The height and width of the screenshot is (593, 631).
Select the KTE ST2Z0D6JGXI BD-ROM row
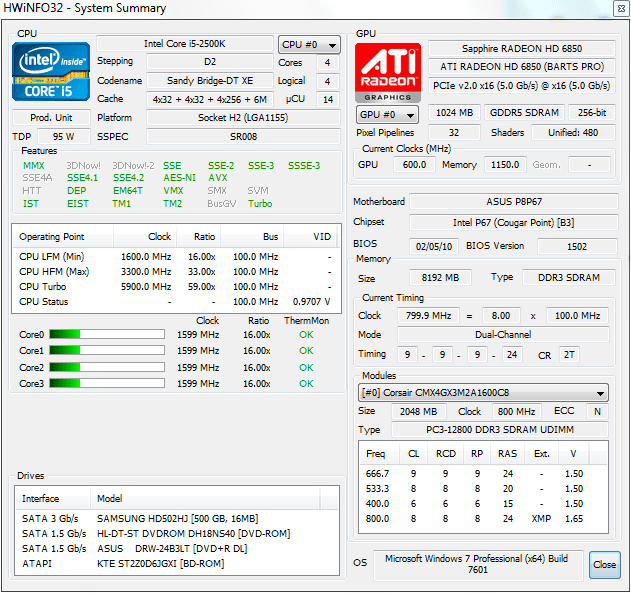[176, 564]
